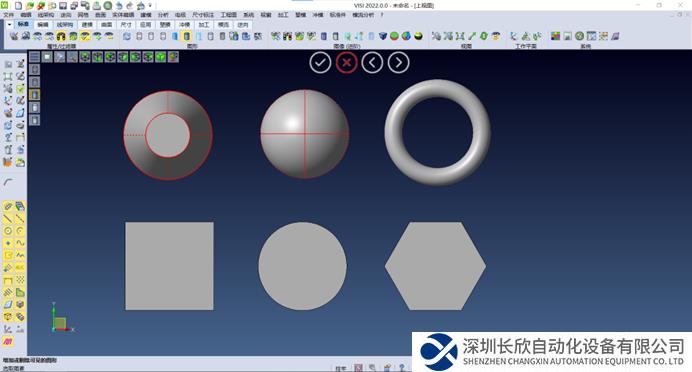692x372 pixels.
Task: Go forward with the right arrow circle
Action: 399,63
